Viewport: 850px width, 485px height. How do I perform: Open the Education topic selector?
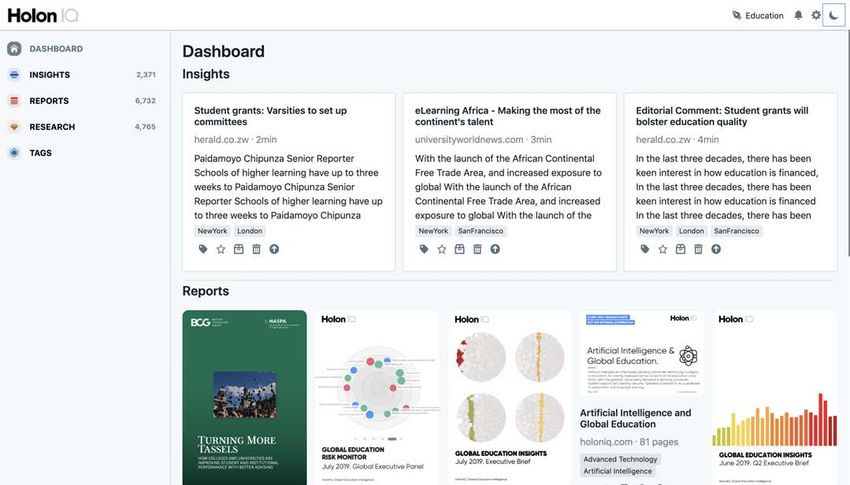tap(757, 15)
